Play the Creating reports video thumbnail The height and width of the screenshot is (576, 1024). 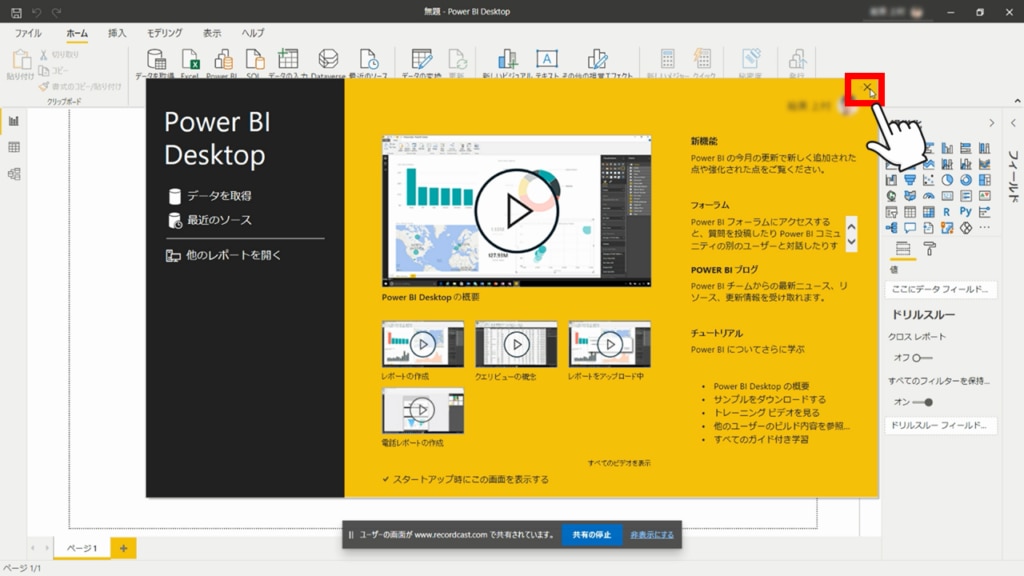click(423, 344)
